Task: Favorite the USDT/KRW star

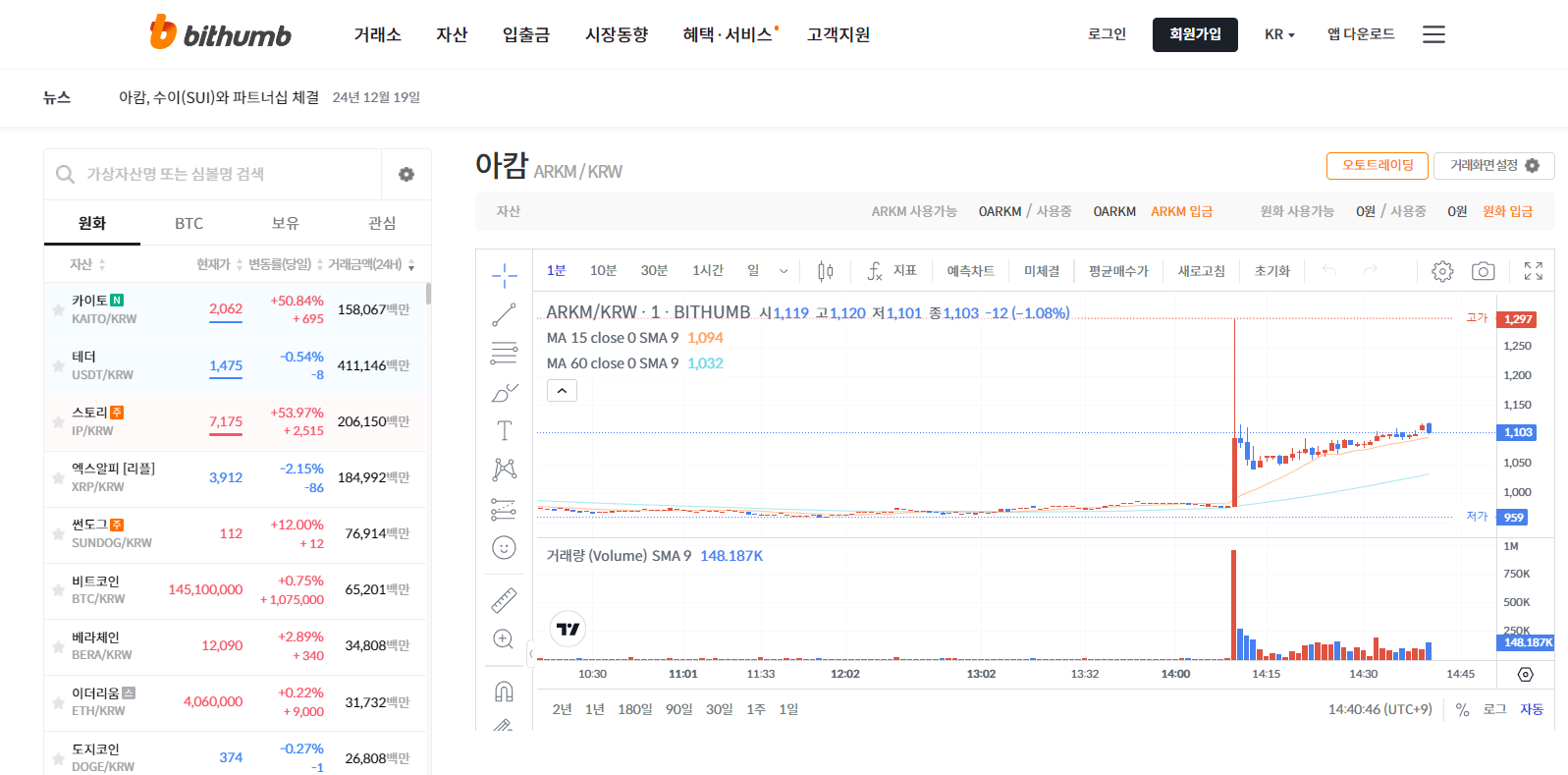Action: click(58, 366)
